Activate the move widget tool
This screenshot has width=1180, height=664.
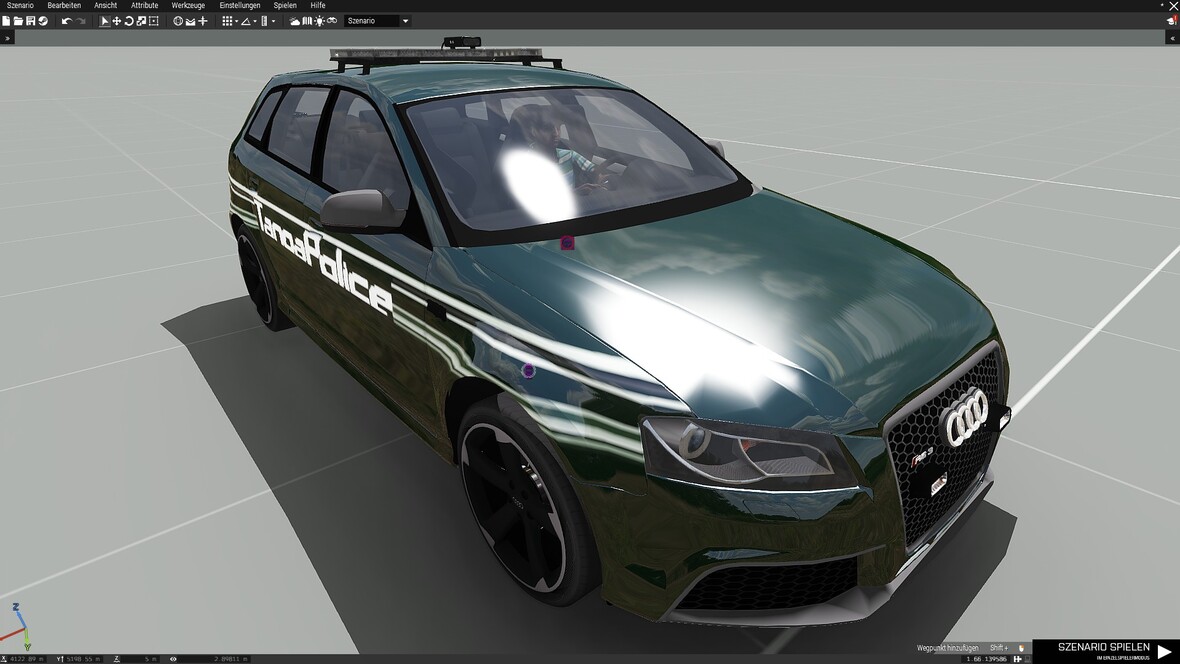(x=117, y=21)
